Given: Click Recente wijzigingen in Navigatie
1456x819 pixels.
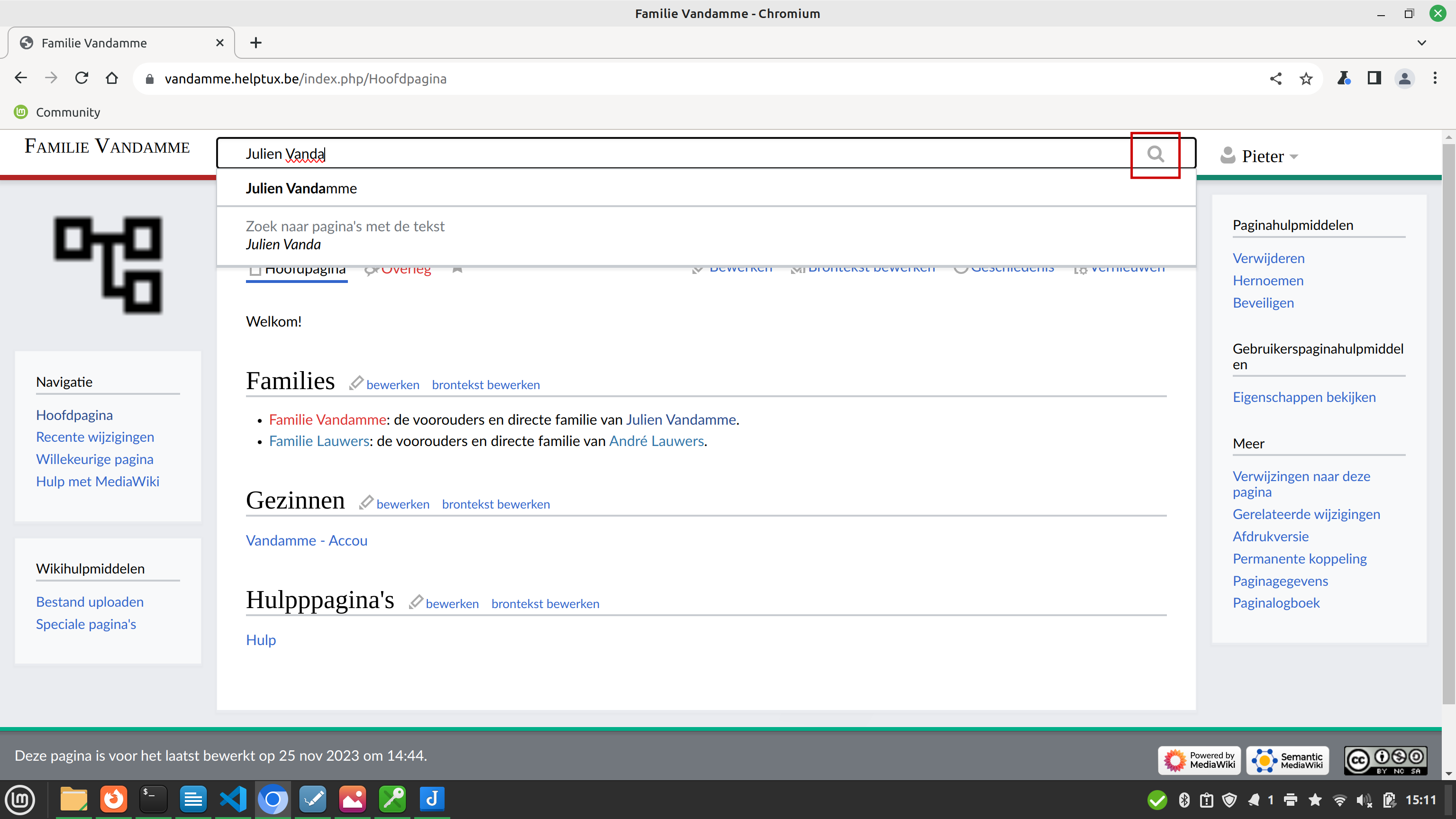Looking at the screenshot, I should pos(95,437).
